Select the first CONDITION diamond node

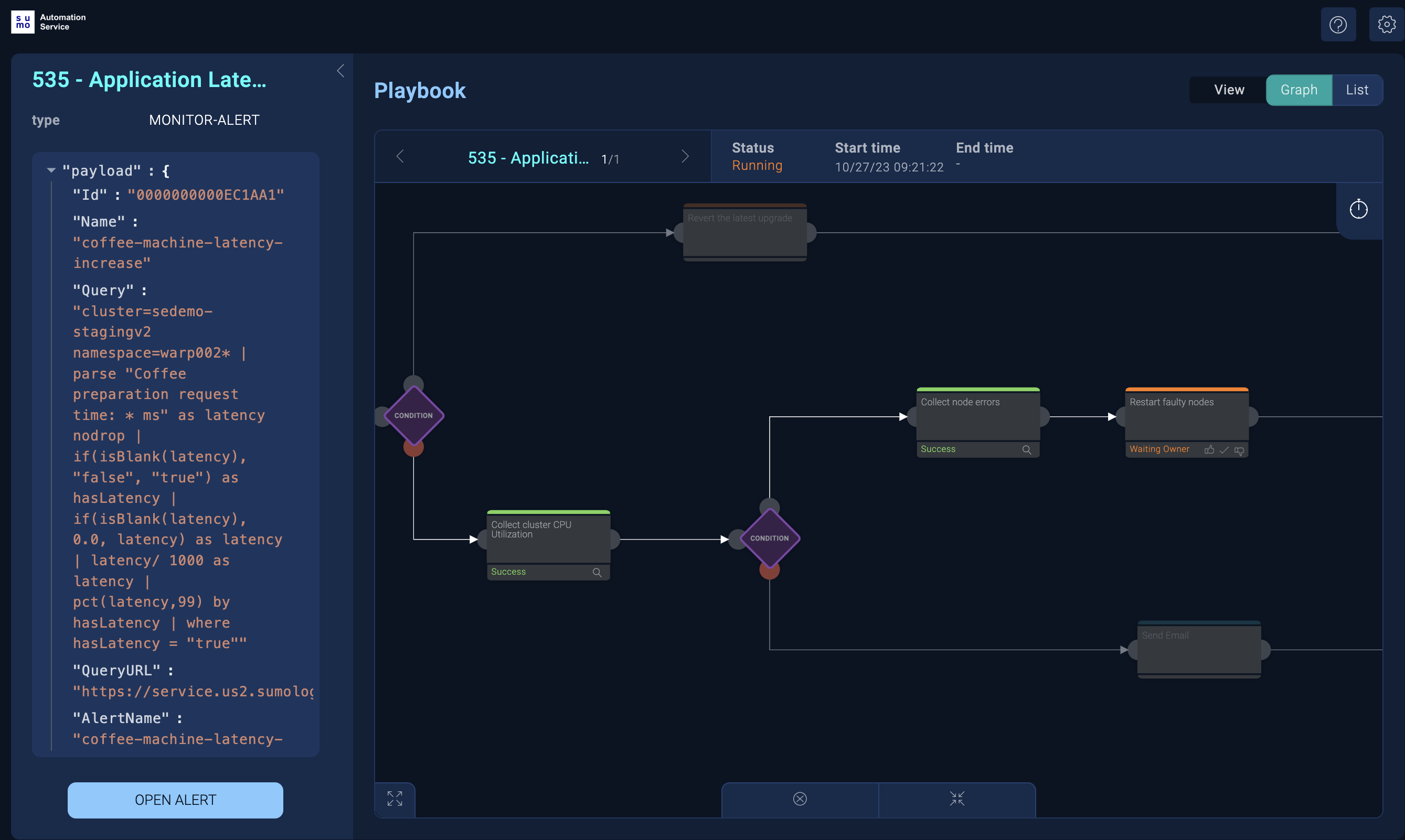[x=414, y=415]
